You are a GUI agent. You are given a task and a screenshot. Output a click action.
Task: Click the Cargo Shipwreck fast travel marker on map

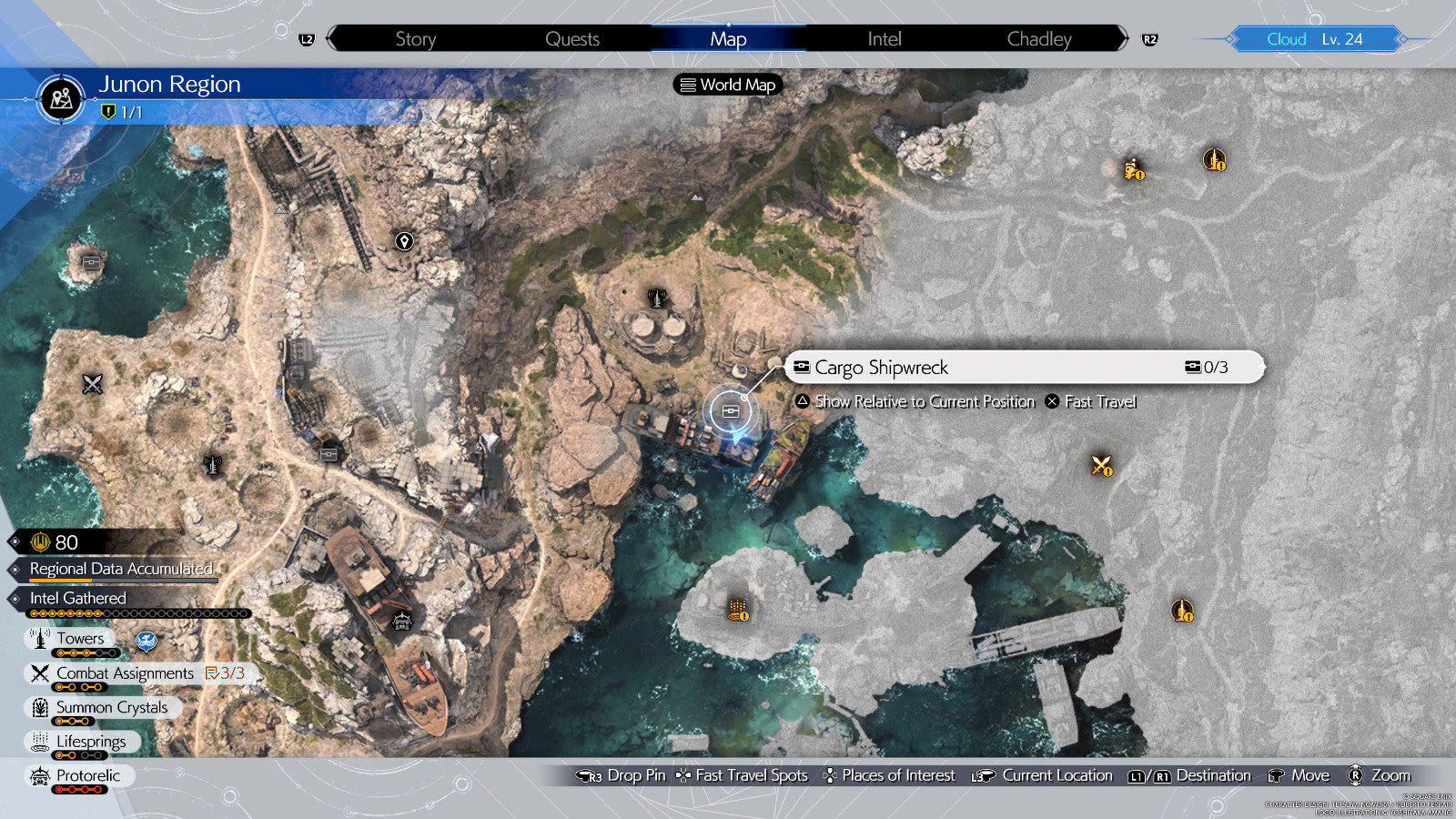(729, 411)
